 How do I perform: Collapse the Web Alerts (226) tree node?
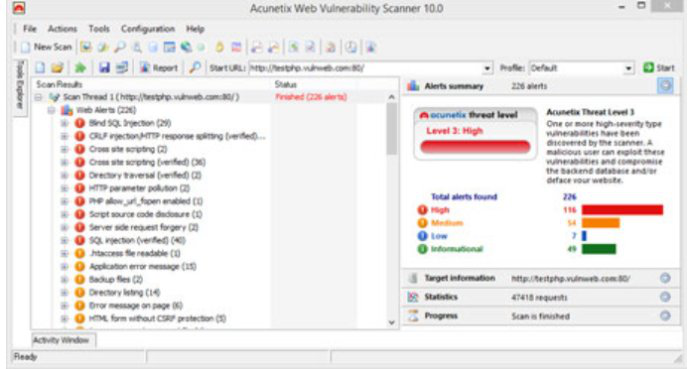click(x=51, y=110)
